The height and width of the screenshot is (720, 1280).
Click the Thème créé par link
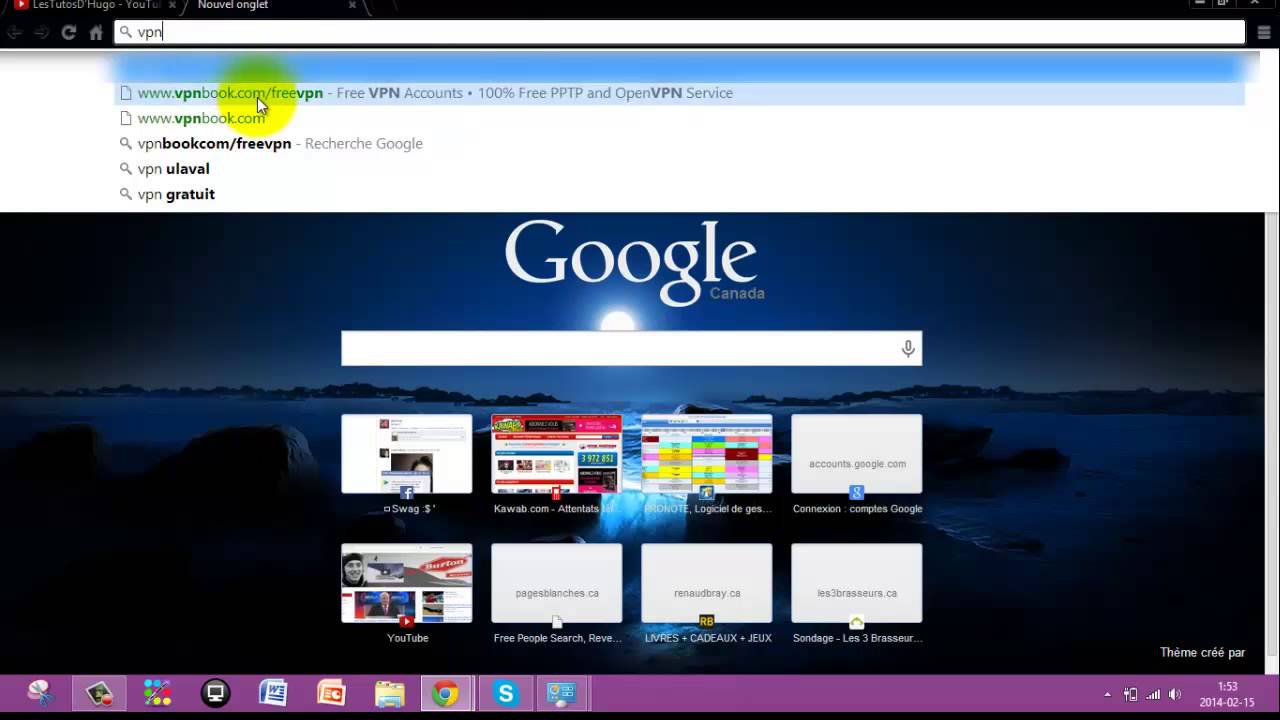tap(1202, 652)
